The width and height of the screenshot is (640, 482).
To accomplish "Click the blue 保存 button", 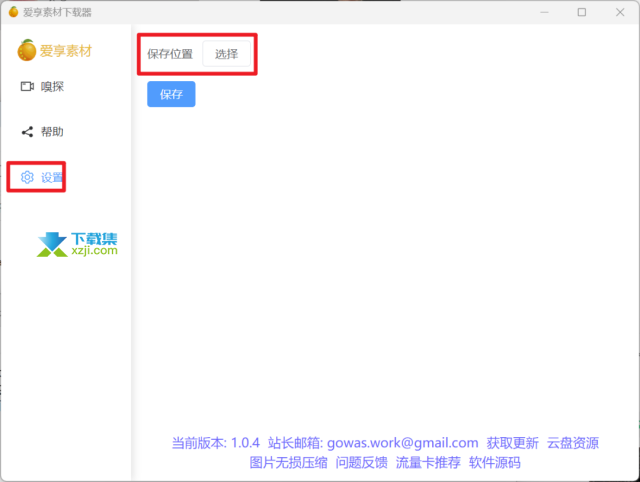I will point(171,94).
